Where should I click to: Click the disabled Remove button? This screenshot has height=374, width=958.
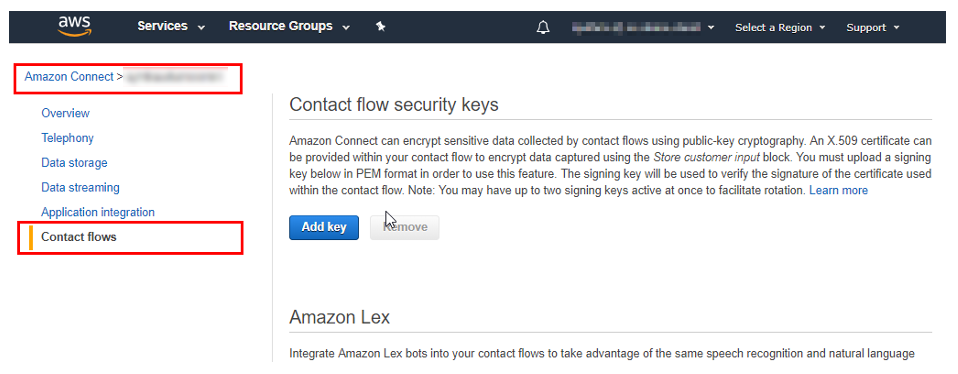pyautogui.click(x=404, y=227)
